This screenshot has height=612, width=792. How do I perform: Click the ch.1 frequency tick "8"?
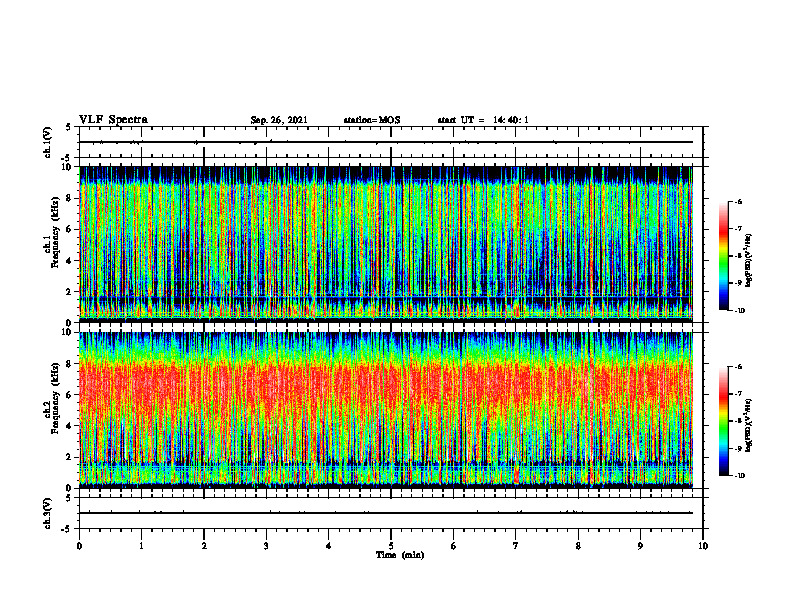[70, 198]
